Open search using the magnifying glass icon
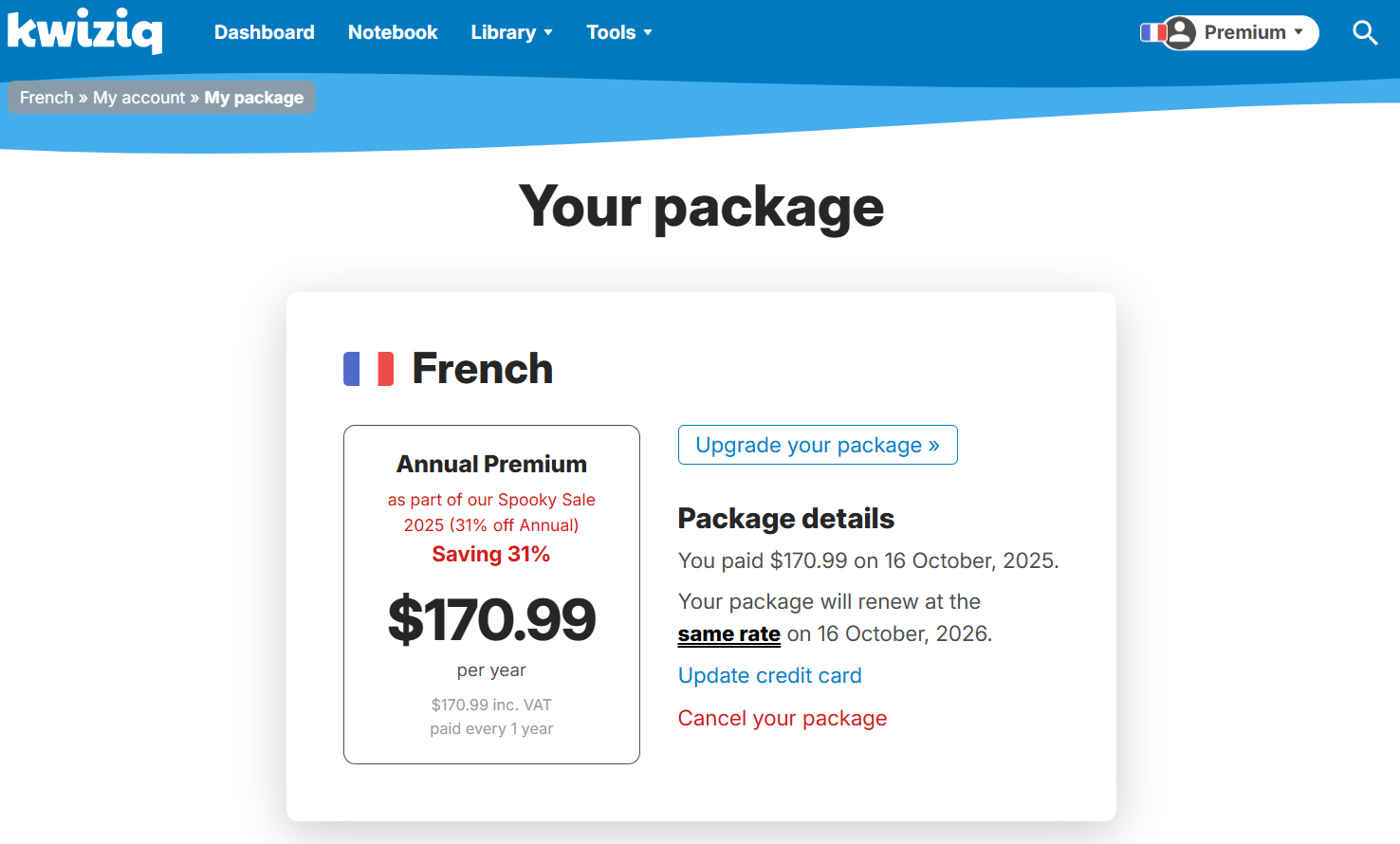This screenshot has width=1400, height=844. [x=1365, y=32]
